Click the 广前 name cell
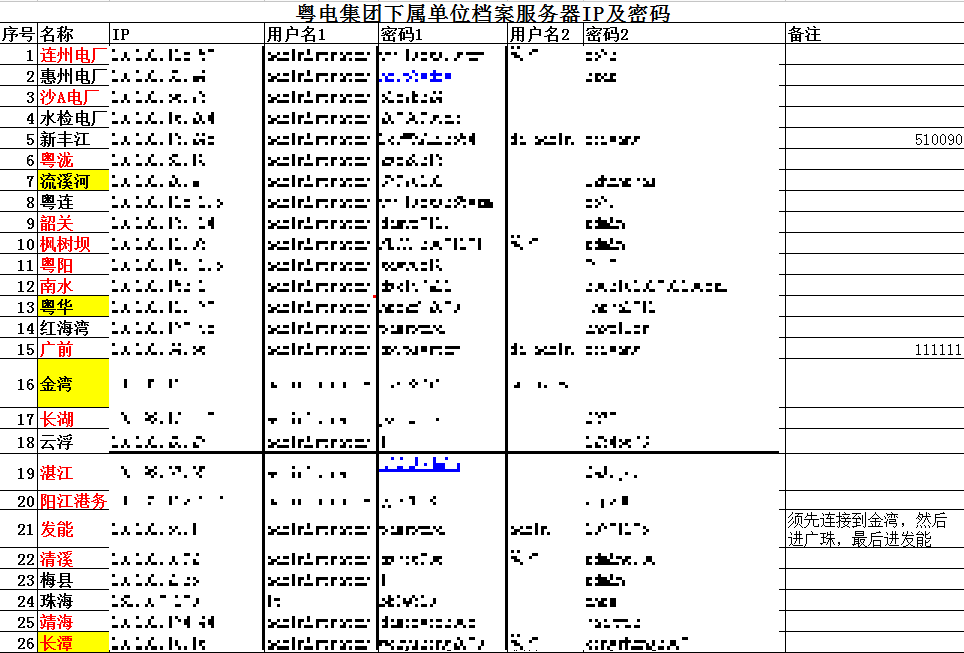The width and height of the screenshot is (964, 653). click(x=74, y=349)
